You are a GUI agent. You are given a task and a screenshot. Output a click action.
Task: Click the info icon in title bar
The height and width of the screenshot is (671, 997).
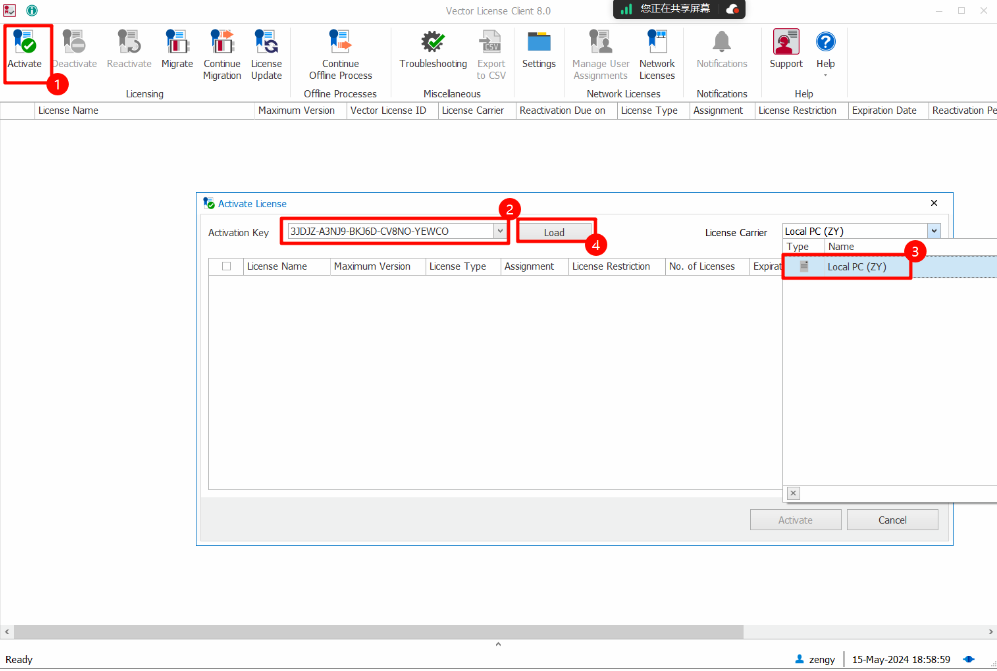point(32,10)
